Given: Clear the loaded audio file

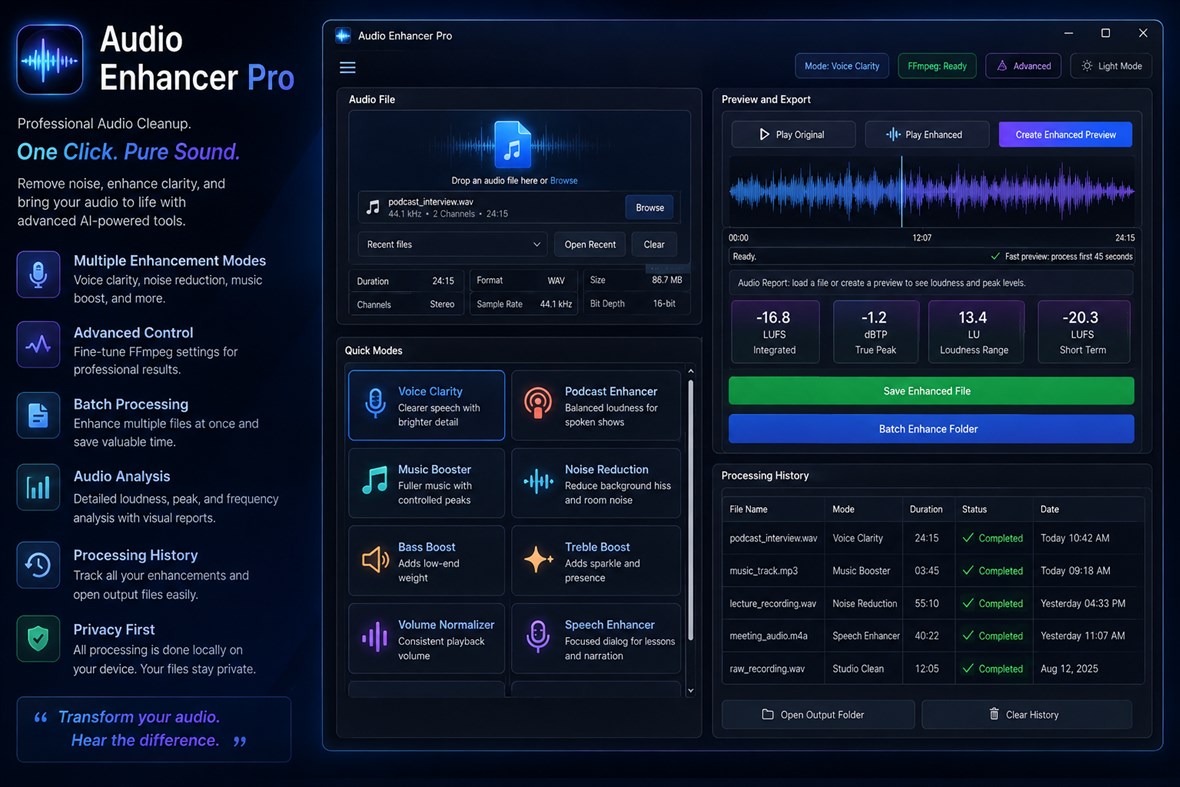Looking at the screenshot, I should [654, 245].
